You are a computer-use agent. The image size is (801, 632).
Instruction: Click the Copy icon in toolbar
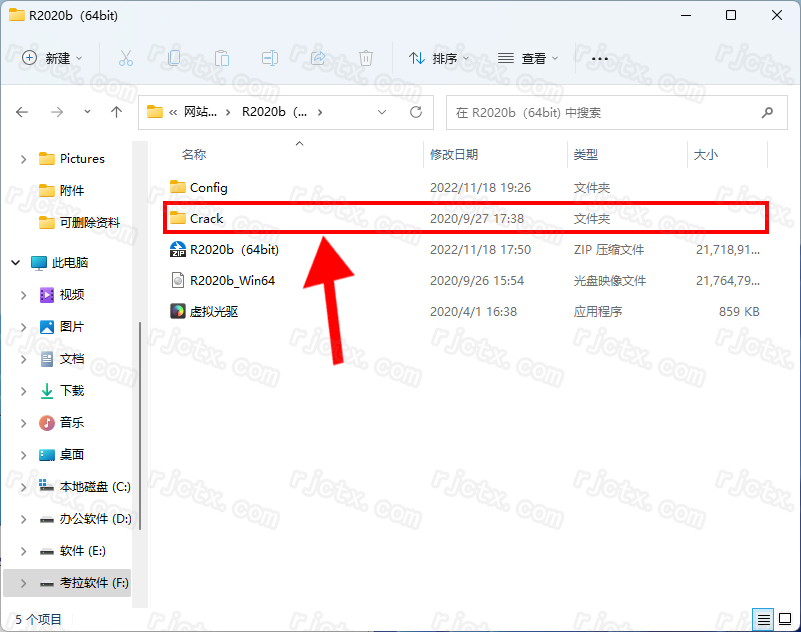pyautogui.click(x=174, y=59)
